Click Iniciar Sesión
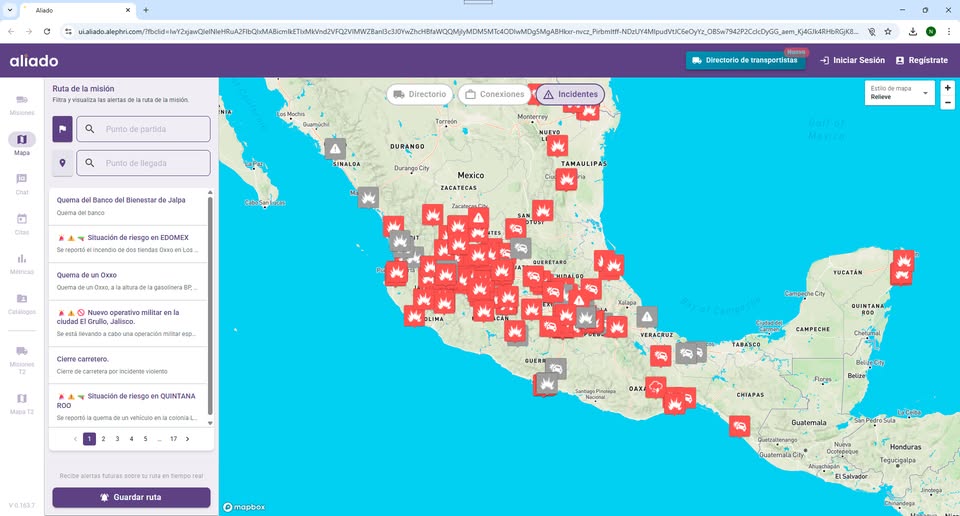Image resolution: width=960 pixels, height=516 pixels. pos(852,61)
